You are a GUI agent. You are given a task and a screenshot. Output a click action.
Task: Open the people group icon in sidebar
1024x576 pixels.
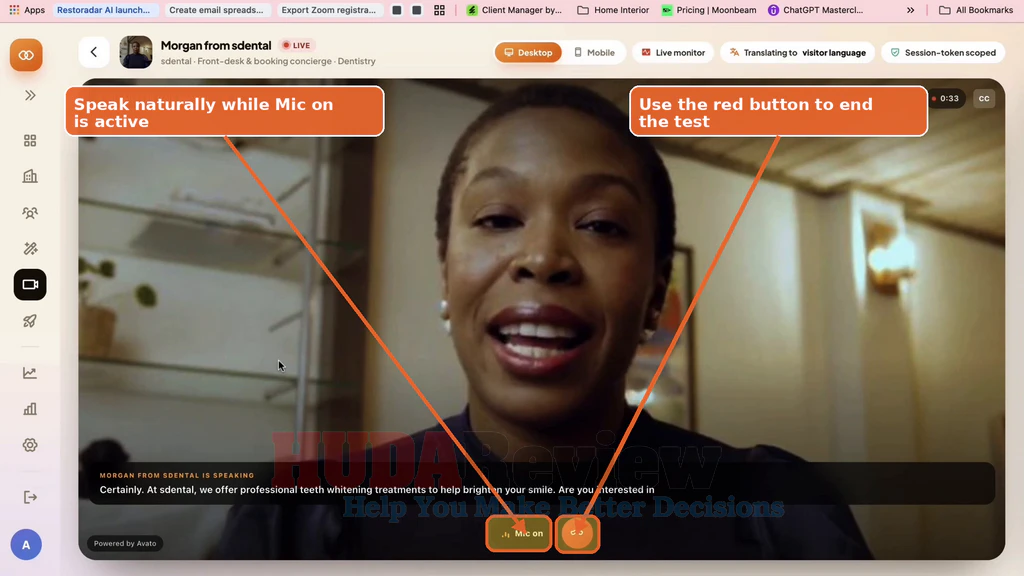(x=30, y=213)
